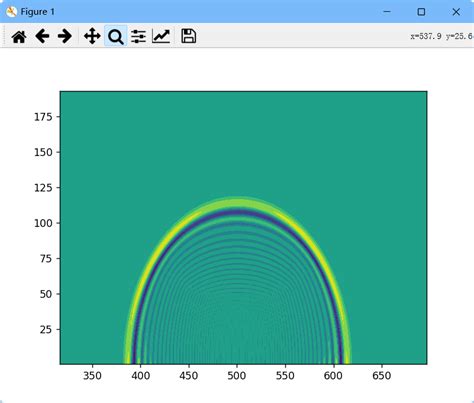This screenshot has width=474, height=403.
Task: Click the Figure 1 title text
Action: (x=37, y=12)
